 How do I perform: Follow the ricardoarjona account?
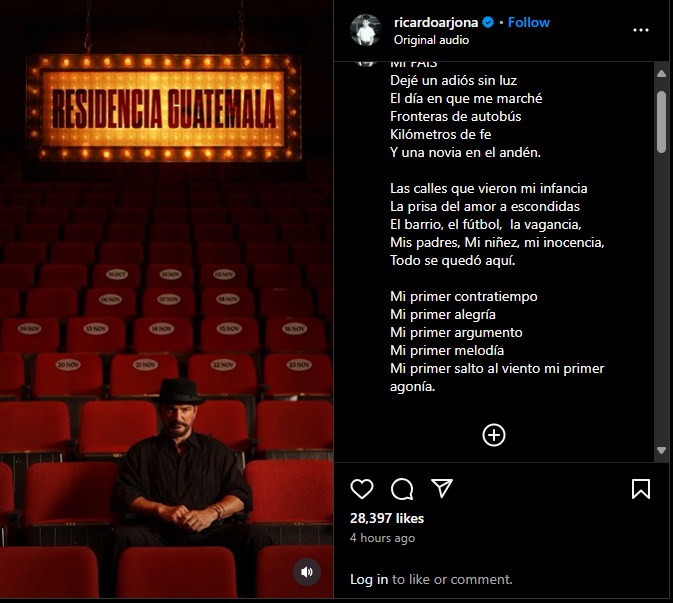[x=528, y=22]
